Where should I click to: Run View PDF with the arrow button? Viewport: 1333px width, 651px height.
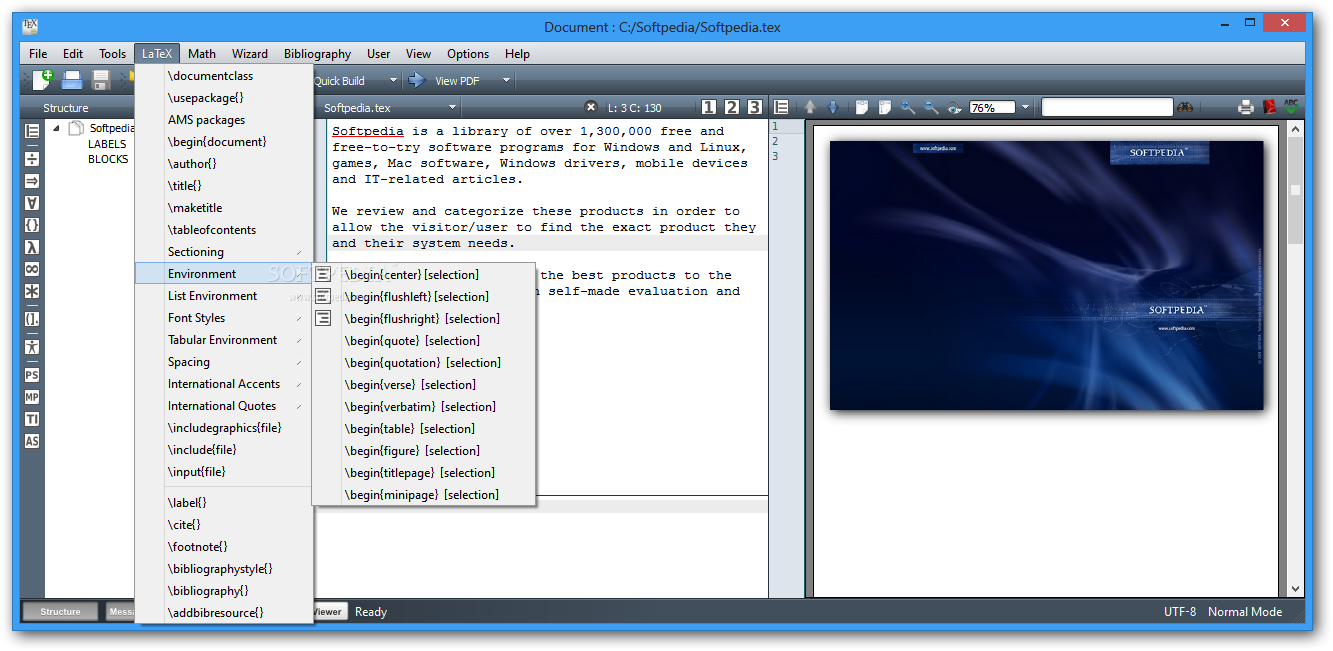click(416, 81)
